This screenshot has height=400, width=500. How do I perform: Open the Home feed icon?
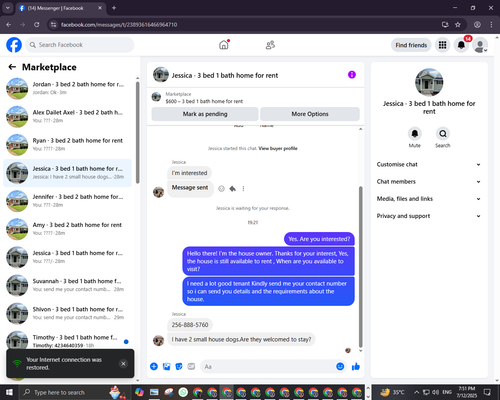[x=224, y=45]
